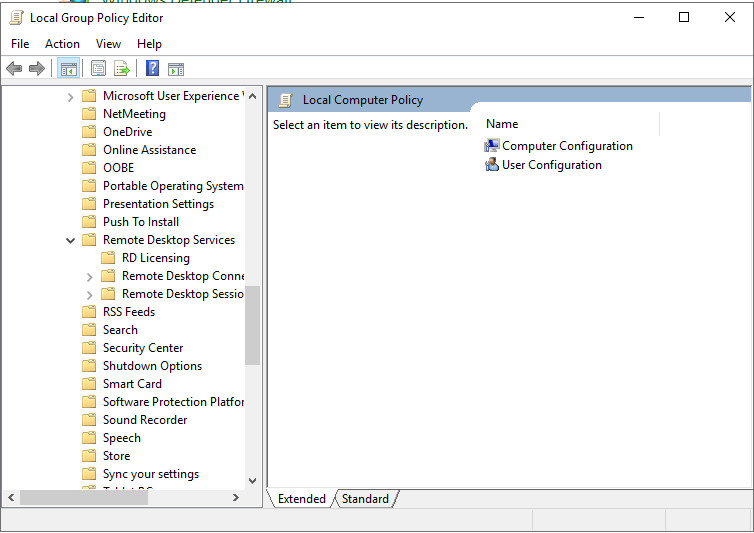Click the tree pane vertical scrollbar down arrow
Image resolution: width=754 pixels, height=533 pixels.
click(x=252, y=481)
